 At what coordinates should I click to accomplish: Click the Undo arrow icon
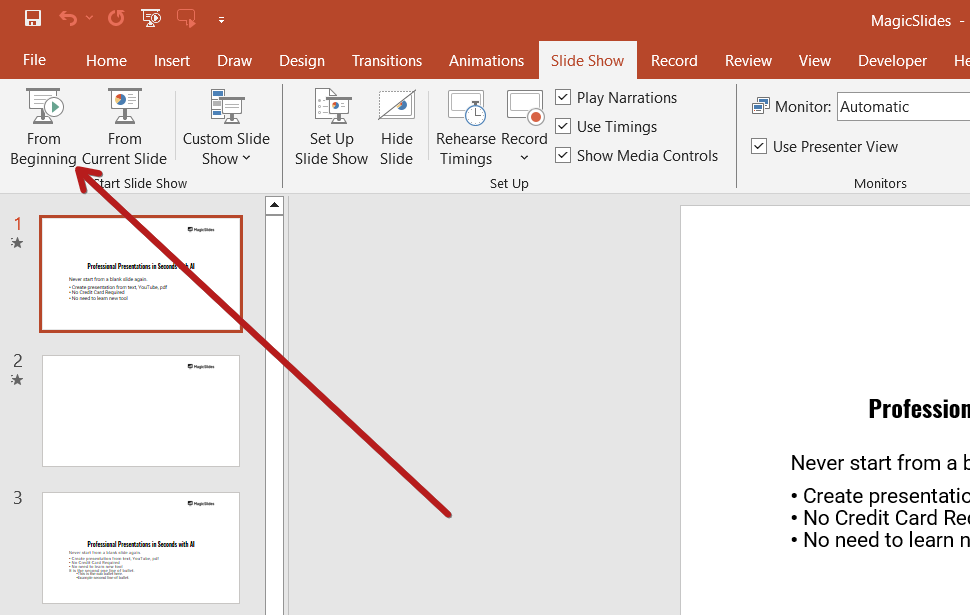tap(67, 18)
